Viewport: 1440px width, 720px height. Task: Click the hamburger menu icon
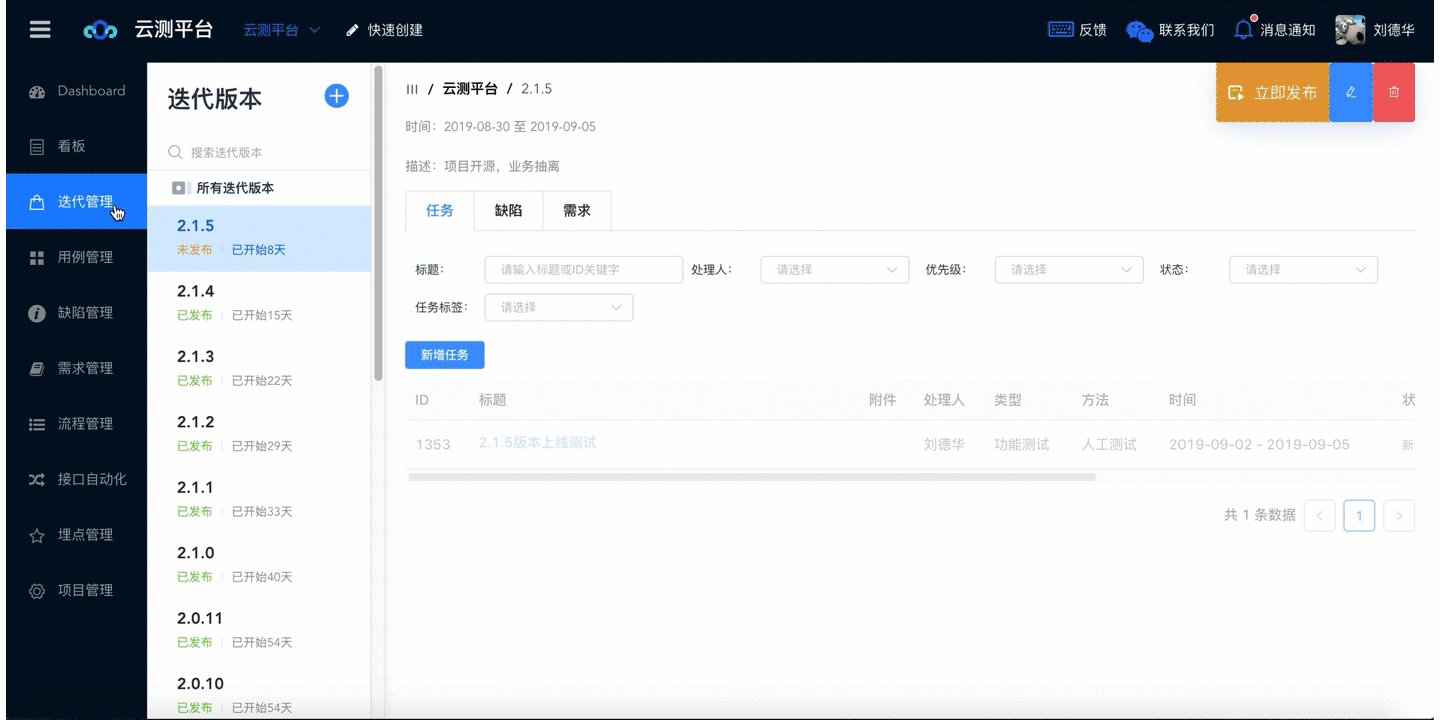click(x=40, y=30)
